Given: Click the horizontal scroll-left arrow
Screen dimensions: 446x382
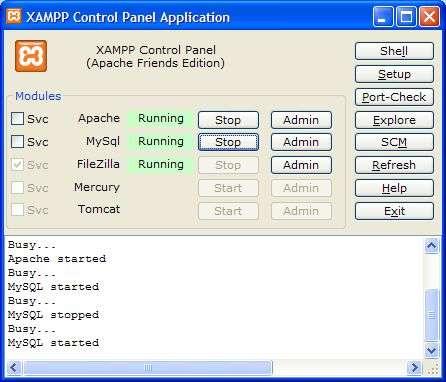Looking at the screenshot, I should point(14,368).
